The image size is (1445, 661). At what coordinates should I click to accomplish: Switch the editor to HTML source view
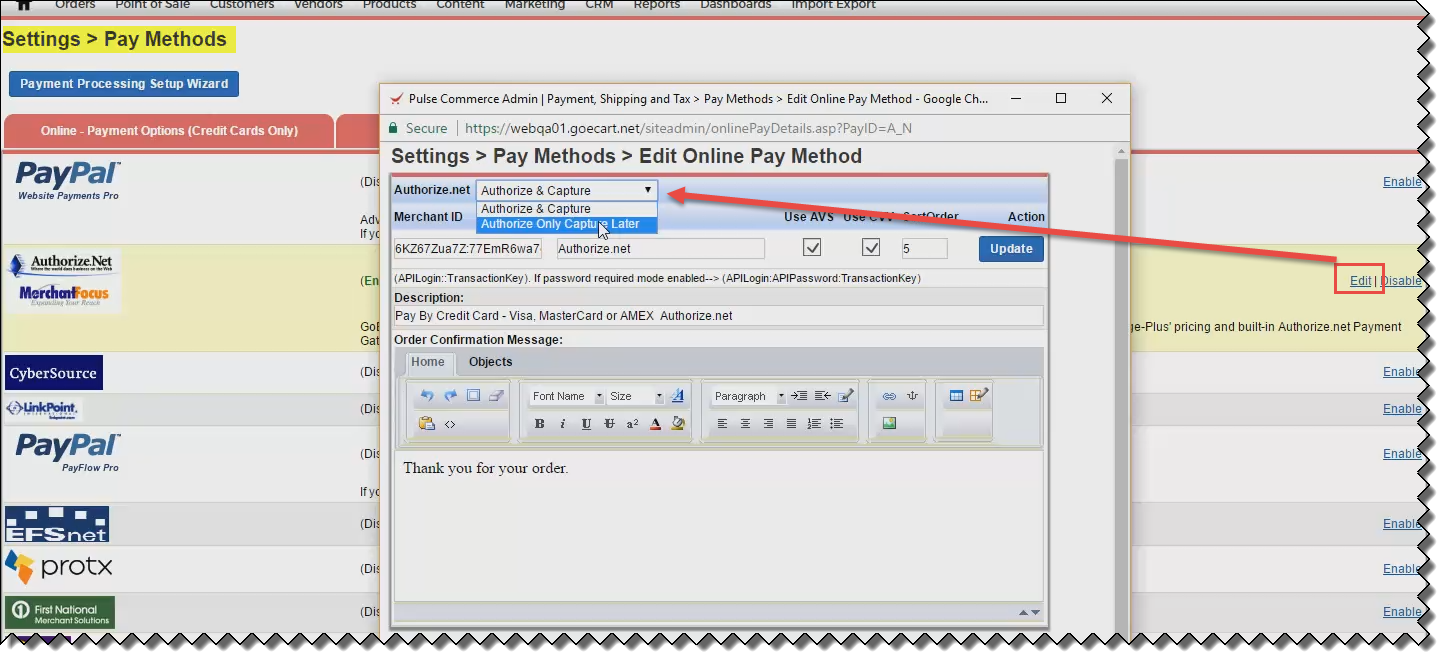tap(450, 424)
